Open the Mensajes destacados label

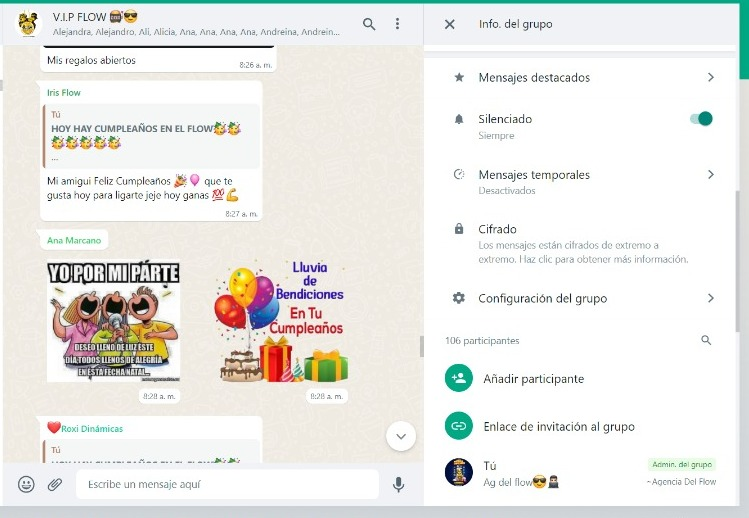click(534, 77)
